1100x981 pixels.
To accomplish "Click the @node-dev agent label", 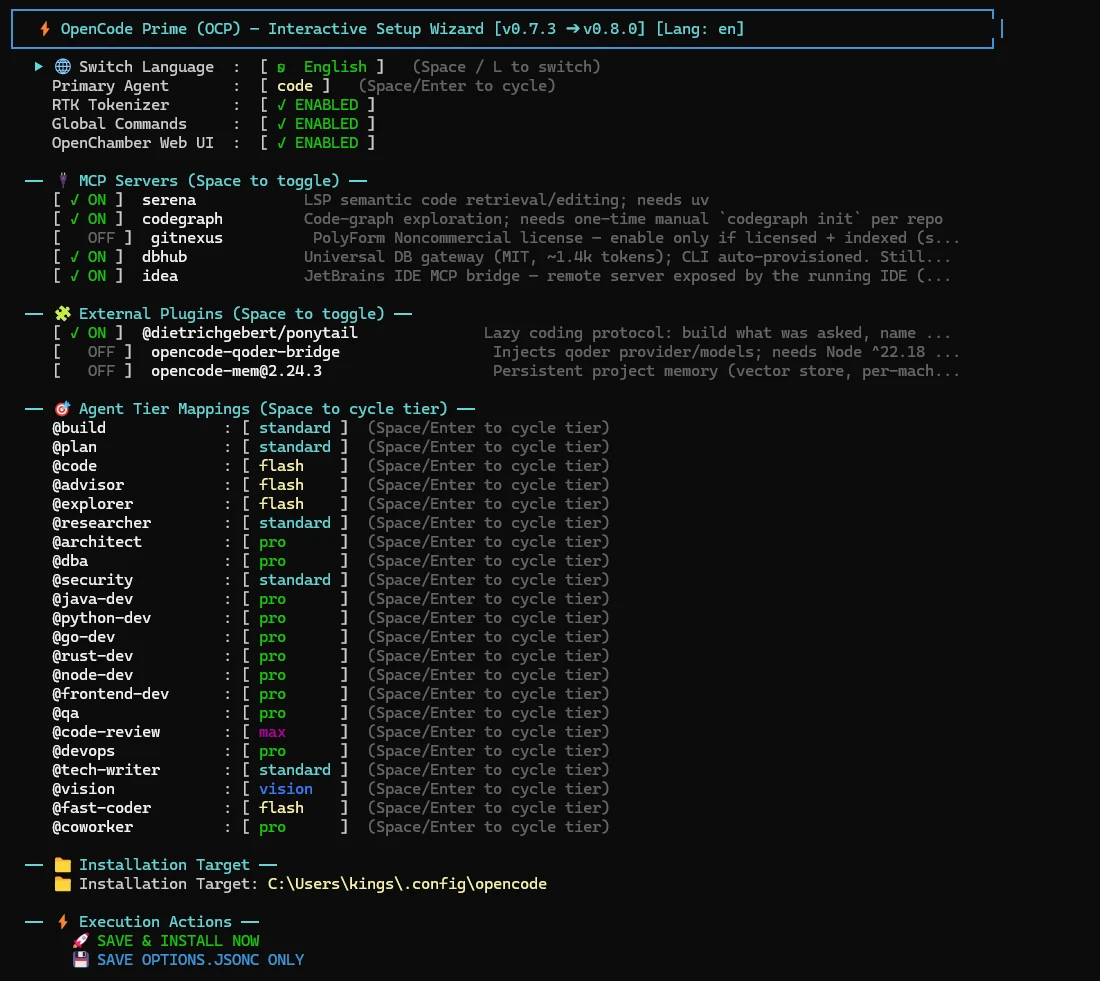I will click(93, 674).
